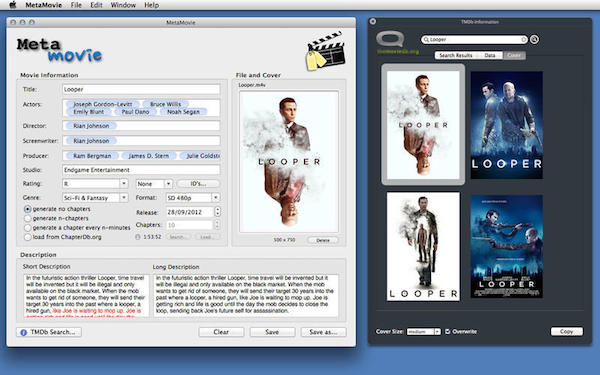Select the Paul Dano actor token
Viewport: 600px width, 375px height.
point(135,112)
